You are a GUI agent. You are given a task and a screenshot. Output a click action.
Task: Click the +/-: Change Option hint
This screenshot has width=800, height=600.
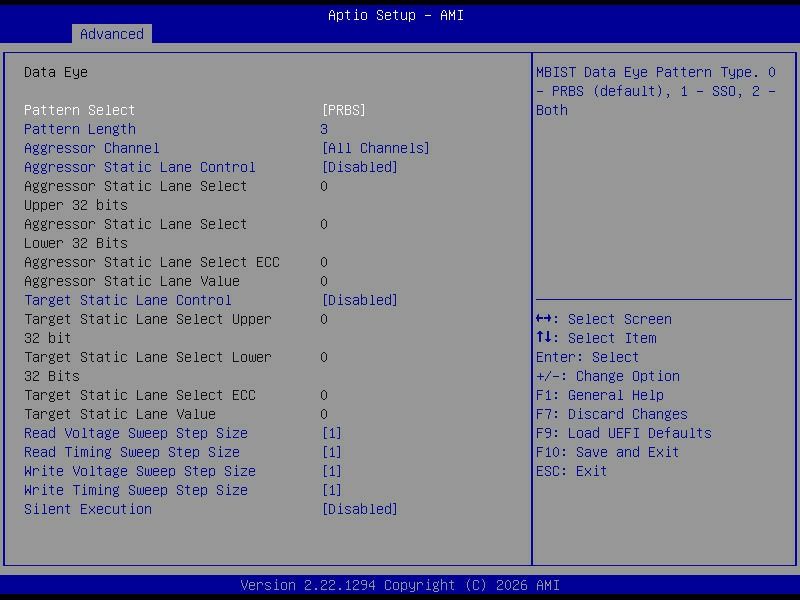(x=608, y=376)
